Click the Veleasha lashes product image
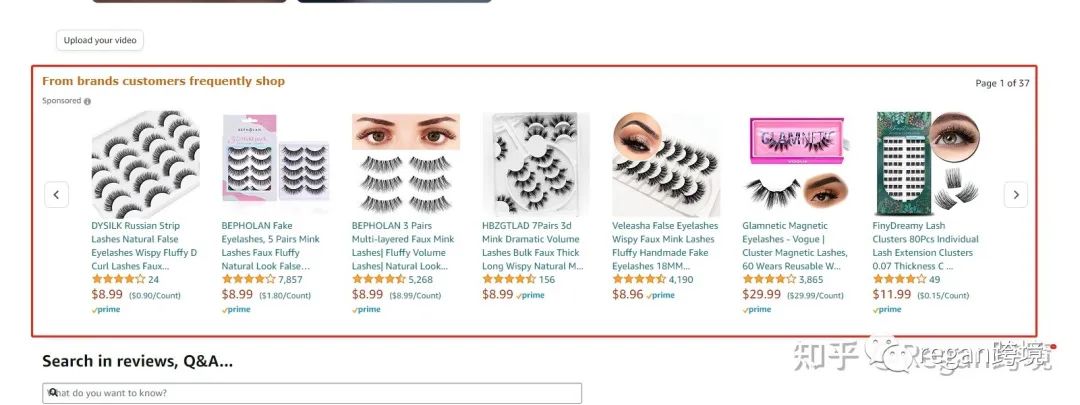Viewport: 1080px width, 405px height. click(x=666, y=164)
